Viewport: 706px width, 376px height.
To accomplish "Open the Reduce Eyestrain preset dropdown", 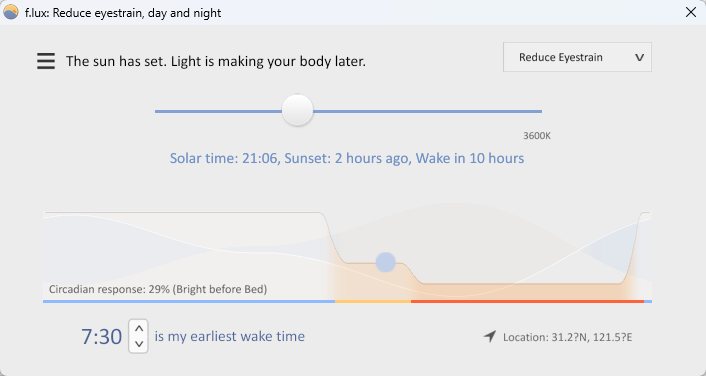I will click(x=577, y=57).
